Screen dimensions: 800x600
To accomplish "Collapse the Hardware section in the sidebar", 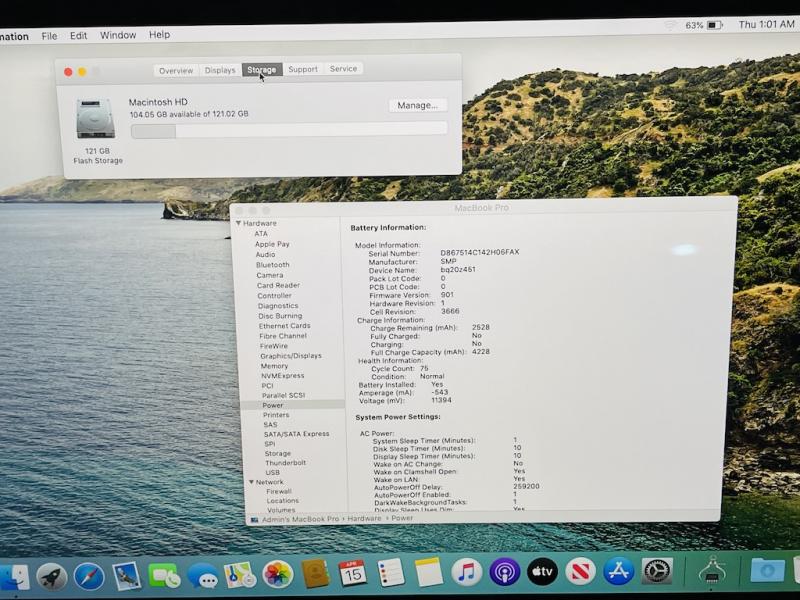I will (x=238, y=223).
